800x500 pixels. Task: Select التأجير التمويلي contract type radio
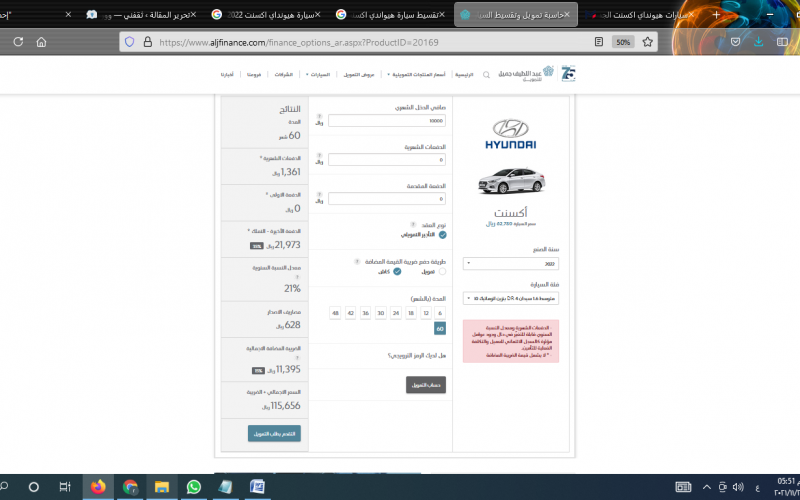click(442, 235)
